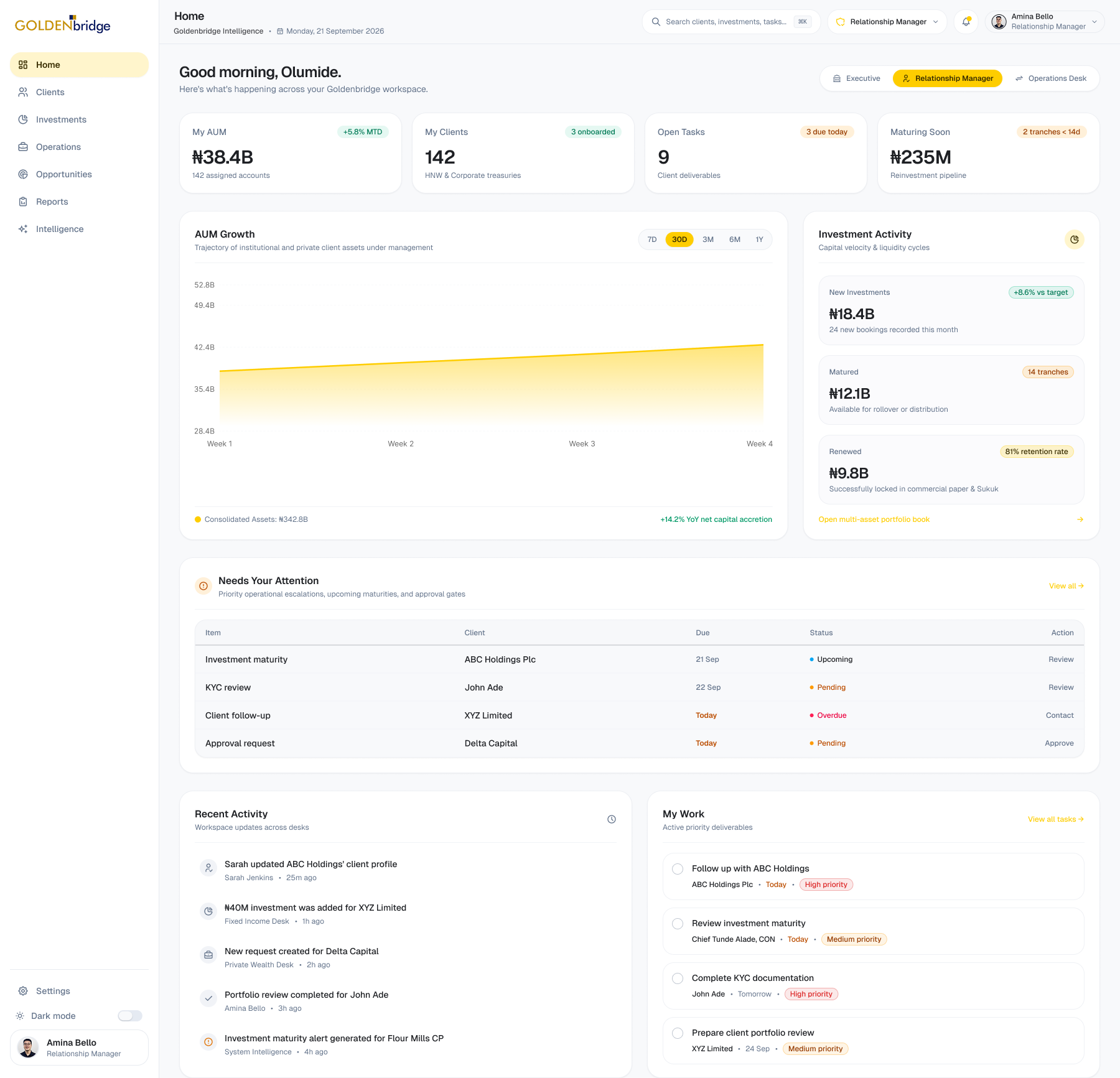Click the notification bell icon
Image resolution: width=1120 pixels, height=1078 pixels.
tap(966, 22)
